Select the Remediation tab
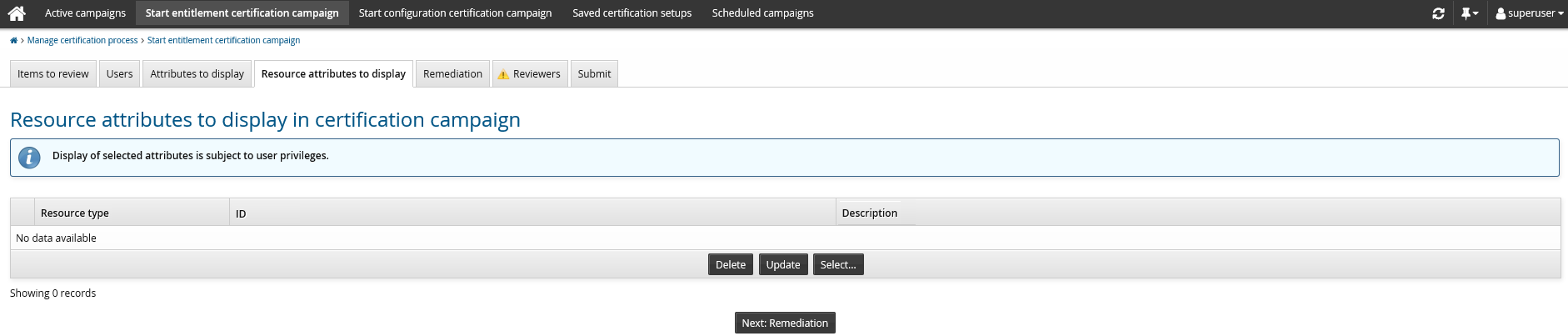1568x336 pixels. click(x=452, y=74)
